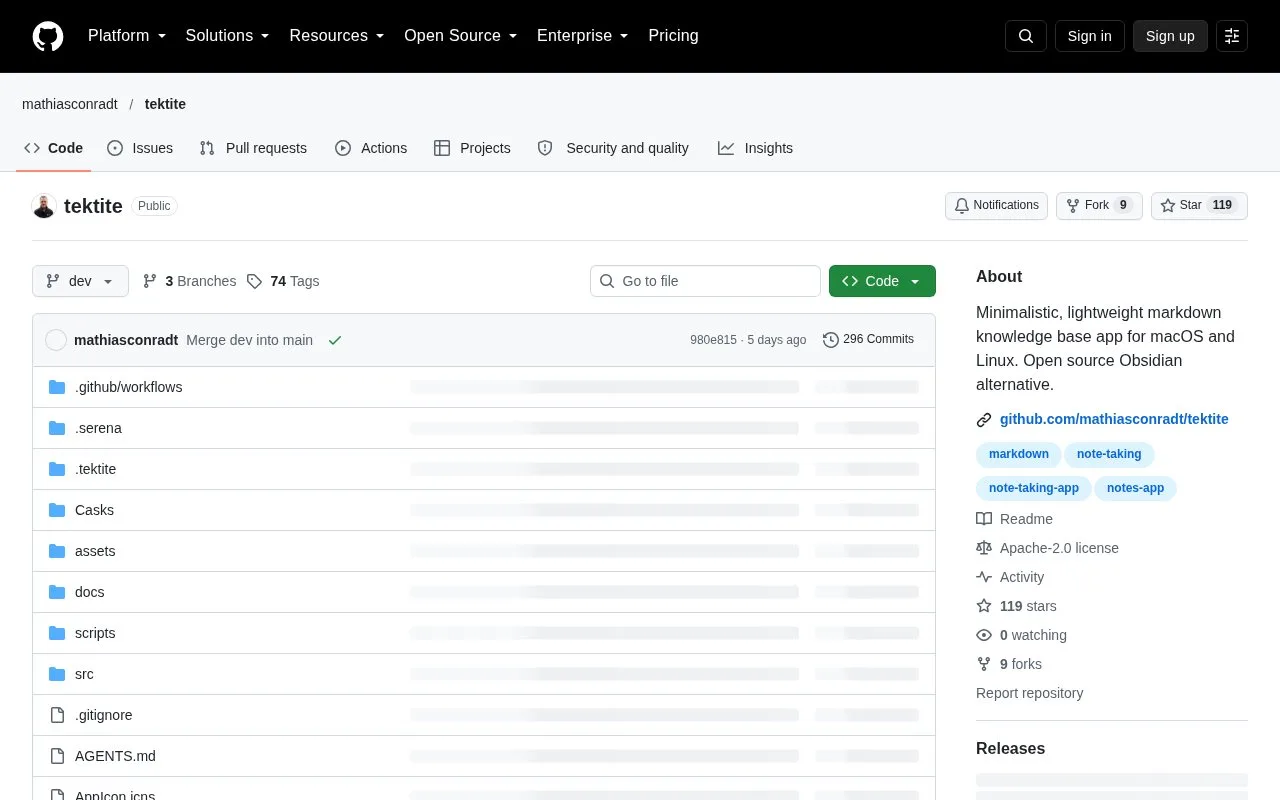The width and height of the screenshot is (1280, 800).
Task: Click the star icon beside 119 stars
Action: pos(984,606)
